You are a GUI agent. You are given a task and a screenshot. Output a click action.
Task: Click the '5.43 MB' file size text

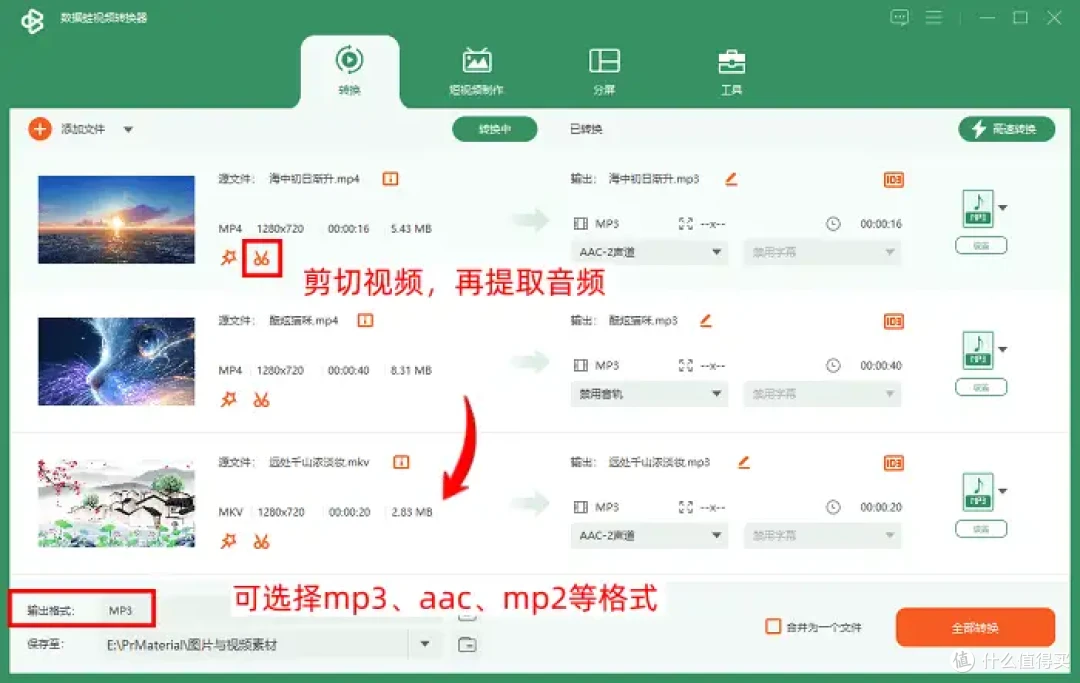411,229
